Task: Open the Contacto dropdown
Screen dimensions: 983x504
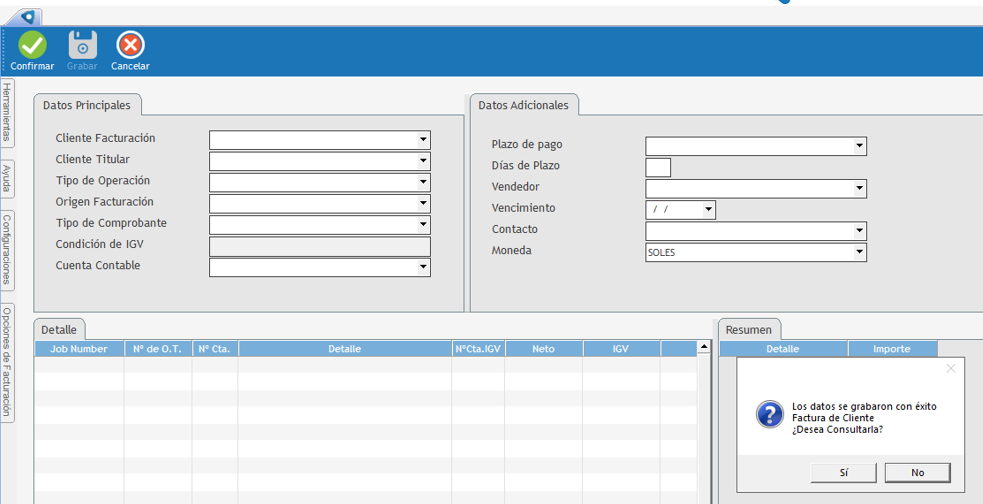Action: [x=859, y=231]
